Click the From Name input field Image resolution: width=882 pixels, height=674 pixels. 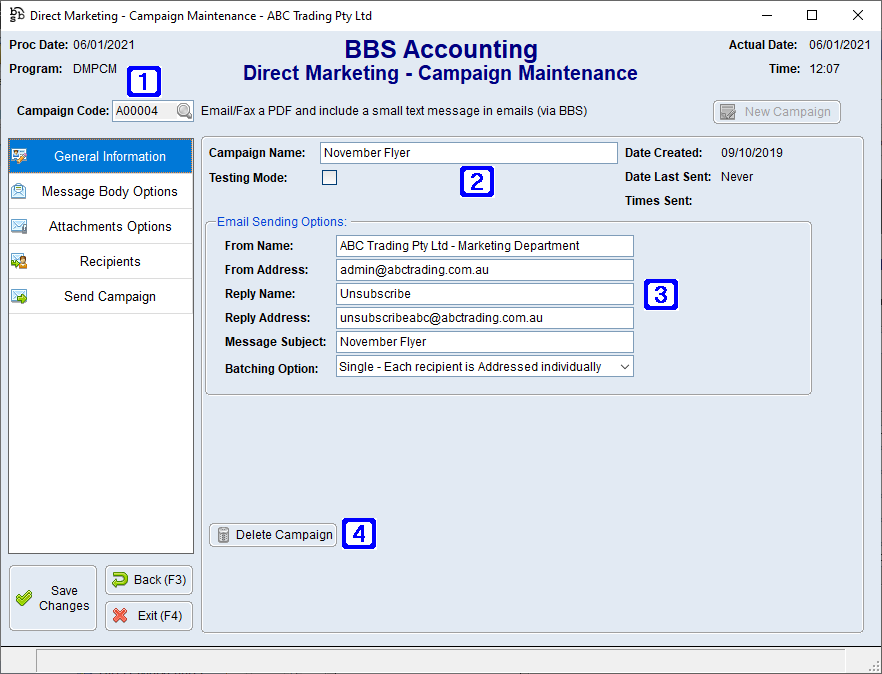click(x=485, y=246)
